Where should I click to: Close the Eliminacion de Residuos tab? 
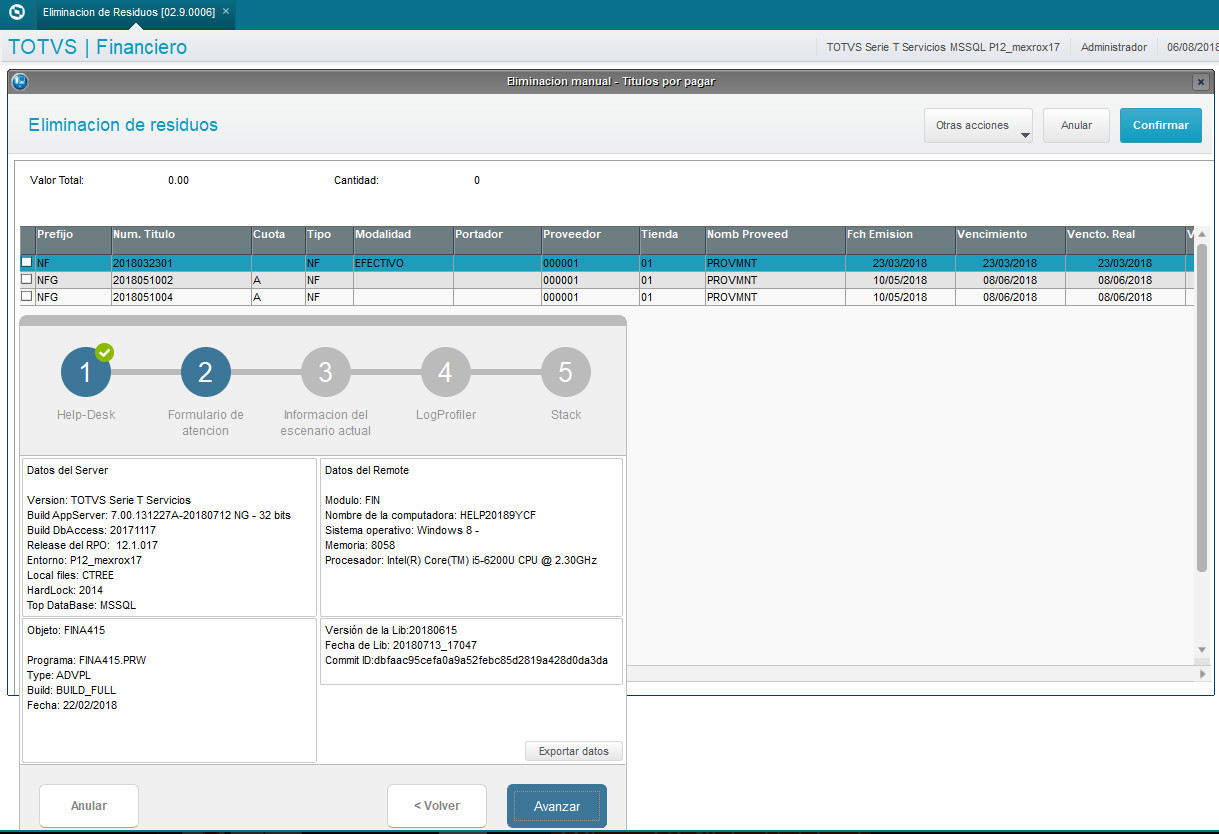[226, 12]
